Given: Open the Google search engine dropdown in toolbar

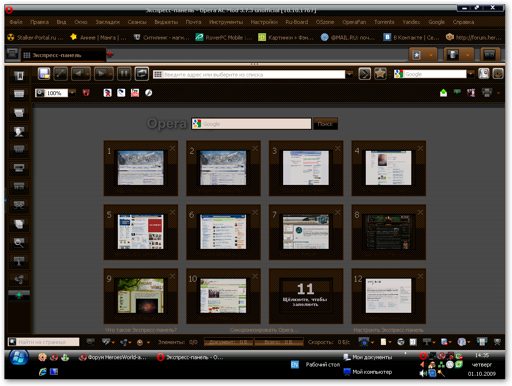Looking at the screenshot, I should [471, 74].
